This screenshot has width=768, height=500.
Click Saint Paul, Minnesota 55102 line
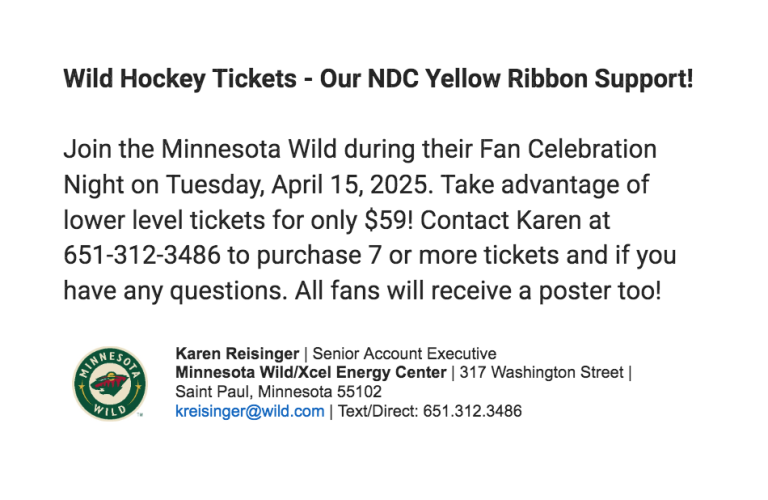click(x=278, y=392)
